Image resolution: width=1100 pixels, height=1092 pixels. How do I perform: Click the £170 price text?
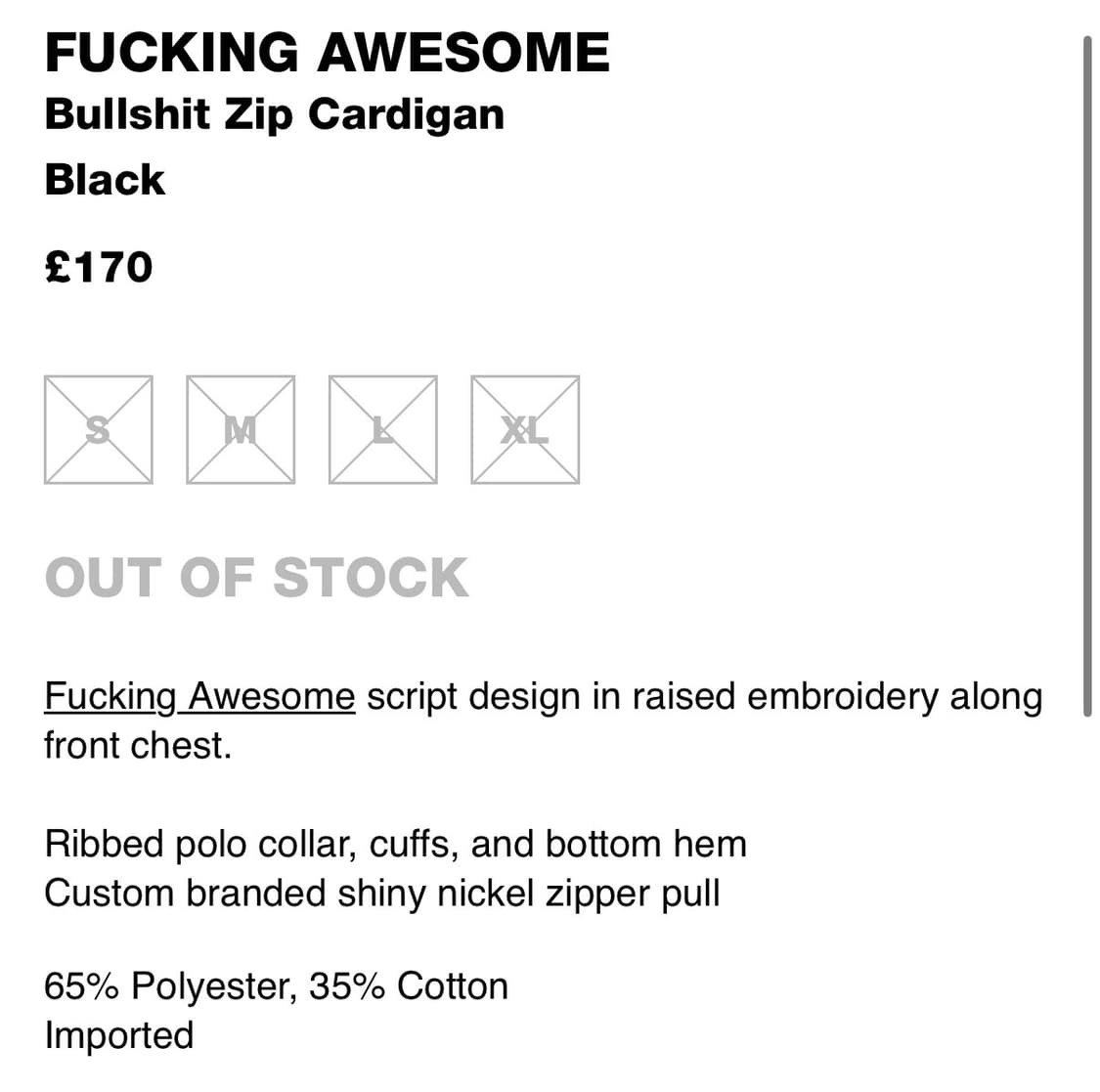[100, 266]
